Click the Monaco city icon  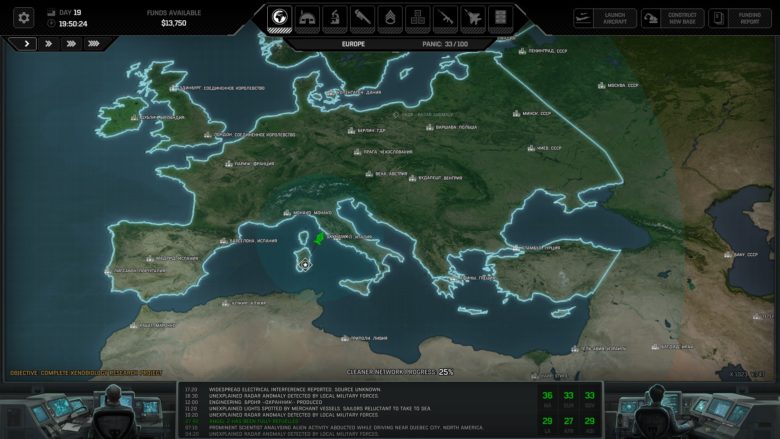pos(287,213)
